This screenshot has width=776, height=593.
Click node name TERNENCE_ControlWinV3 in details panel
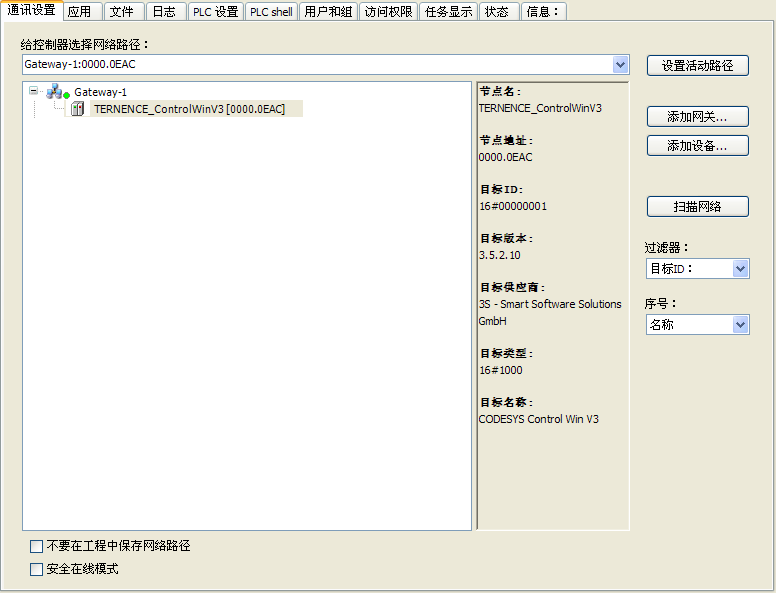540,108
